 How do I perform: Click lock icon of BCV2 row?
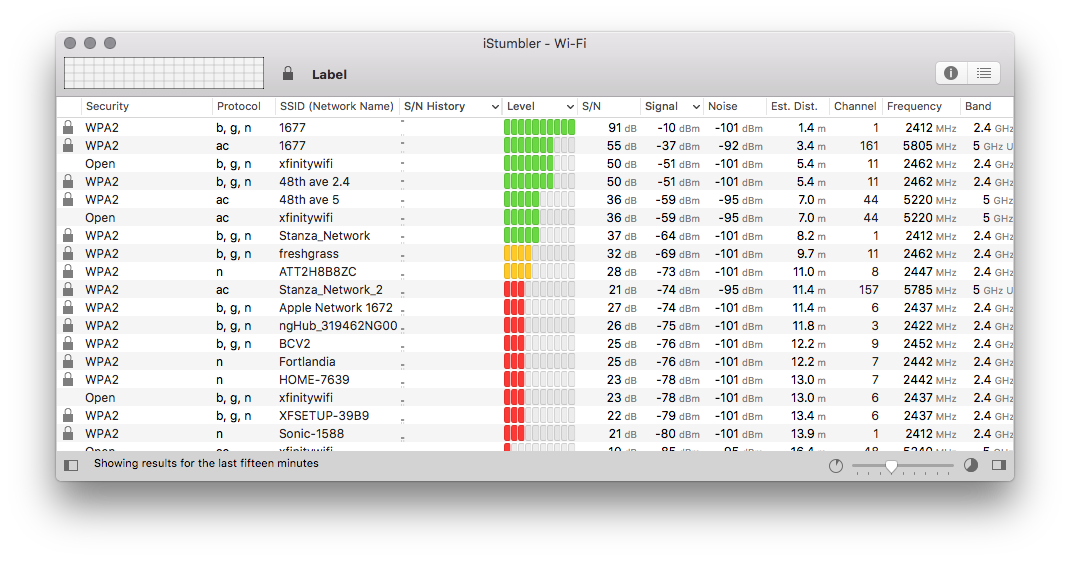point(68,343)
